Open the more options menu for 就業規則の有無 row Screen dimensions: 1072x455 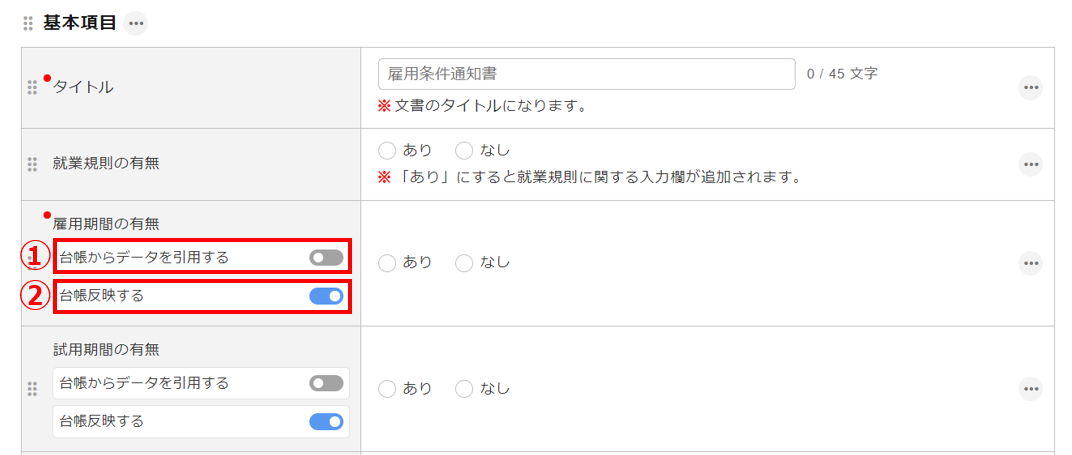pos(1031,164)
